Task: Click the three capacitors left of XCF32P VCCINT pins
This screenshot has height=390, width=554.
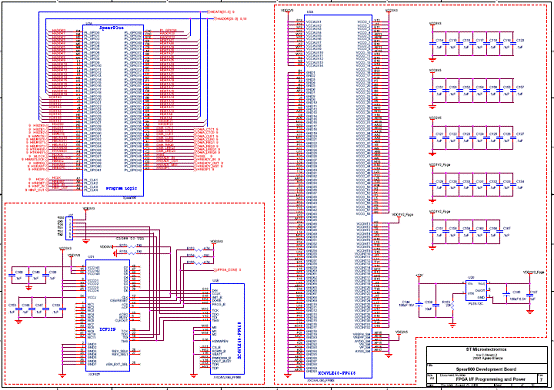Action: tap(29, 275)
